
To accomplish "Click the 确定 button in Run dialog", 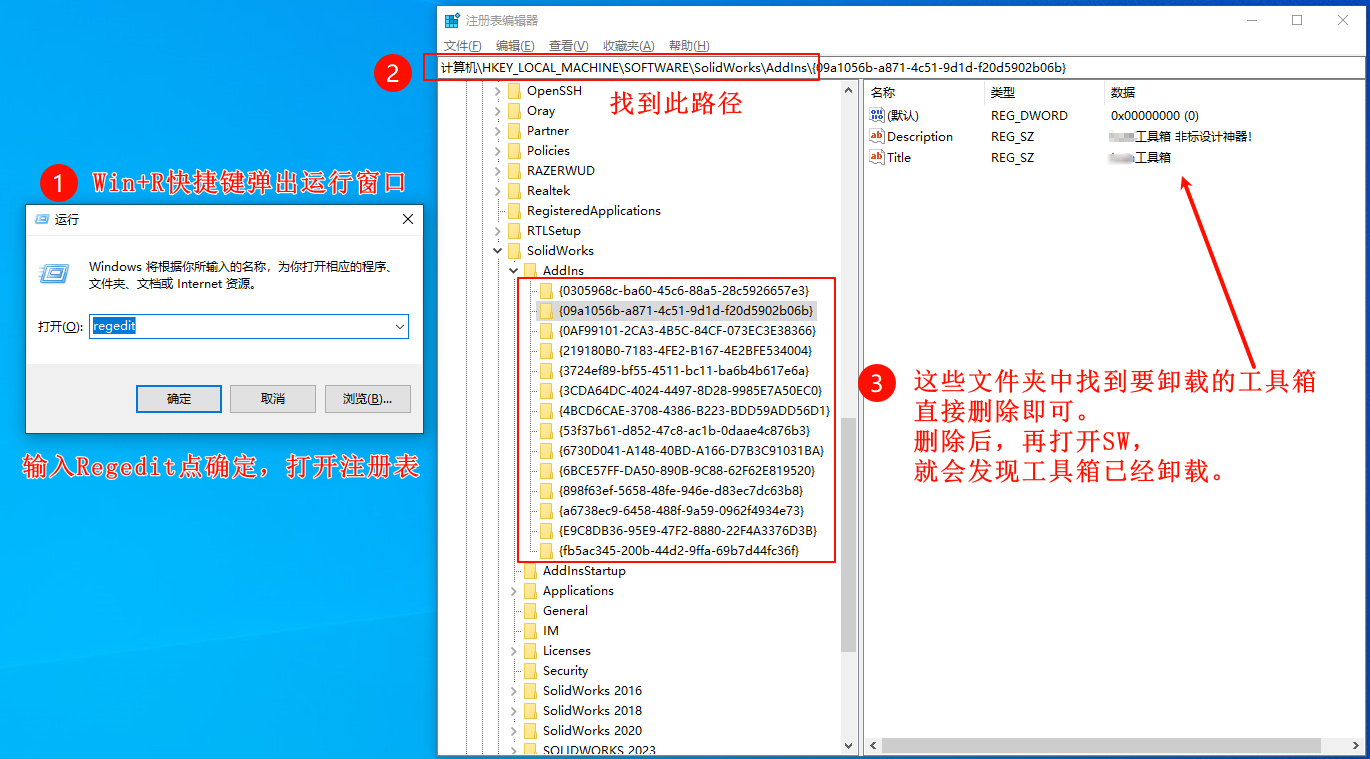I will (178, 399).
